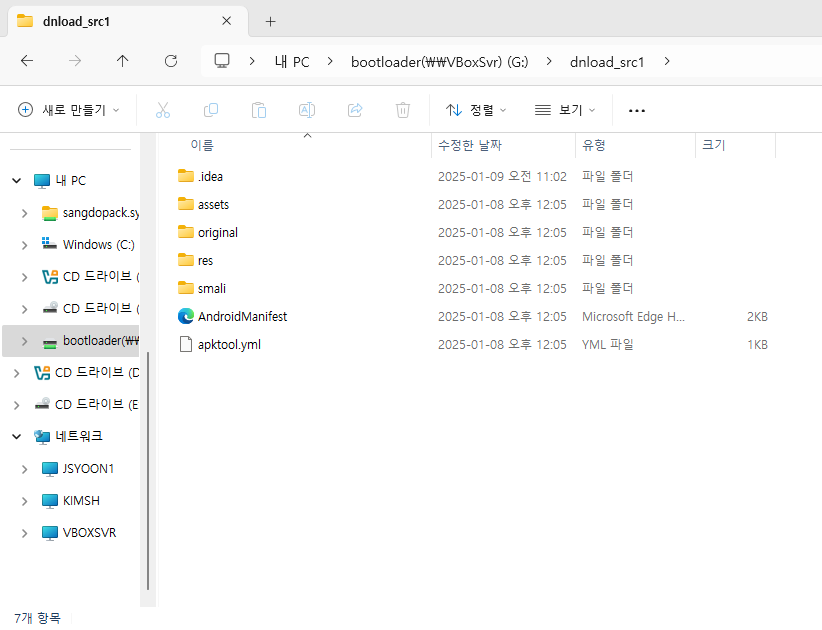Click the Share icon in toolbar
This screenshot has height=630, width=822.
click(x=355, y=110)
